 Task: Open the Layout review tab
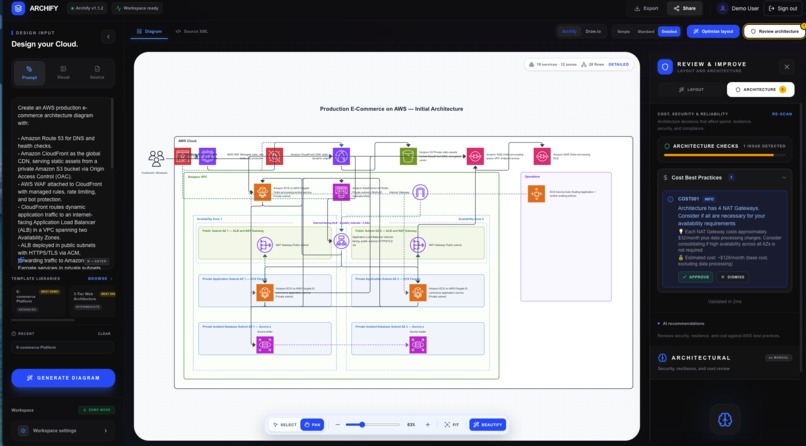click(x=691, y=89)
